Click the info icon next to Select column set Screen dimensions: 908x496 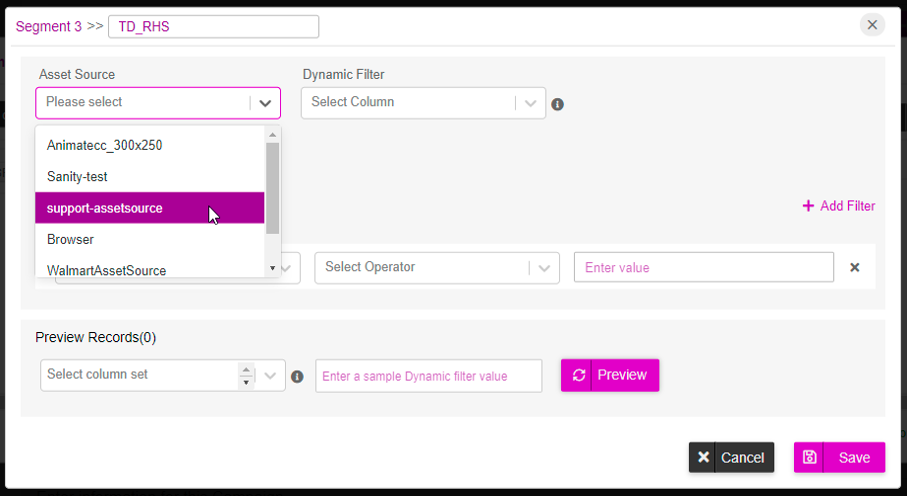297,377
